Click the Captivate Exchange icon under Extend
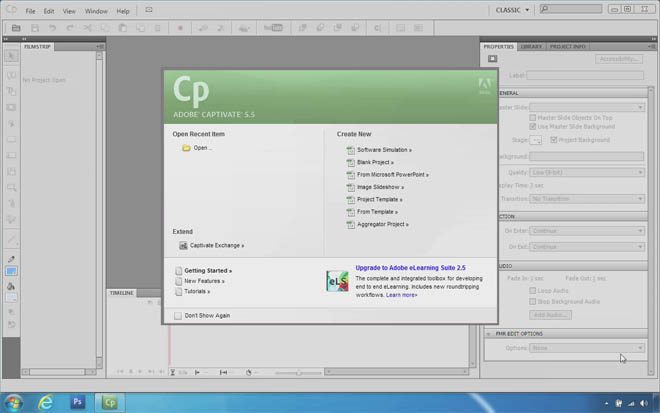 (183, 245)
